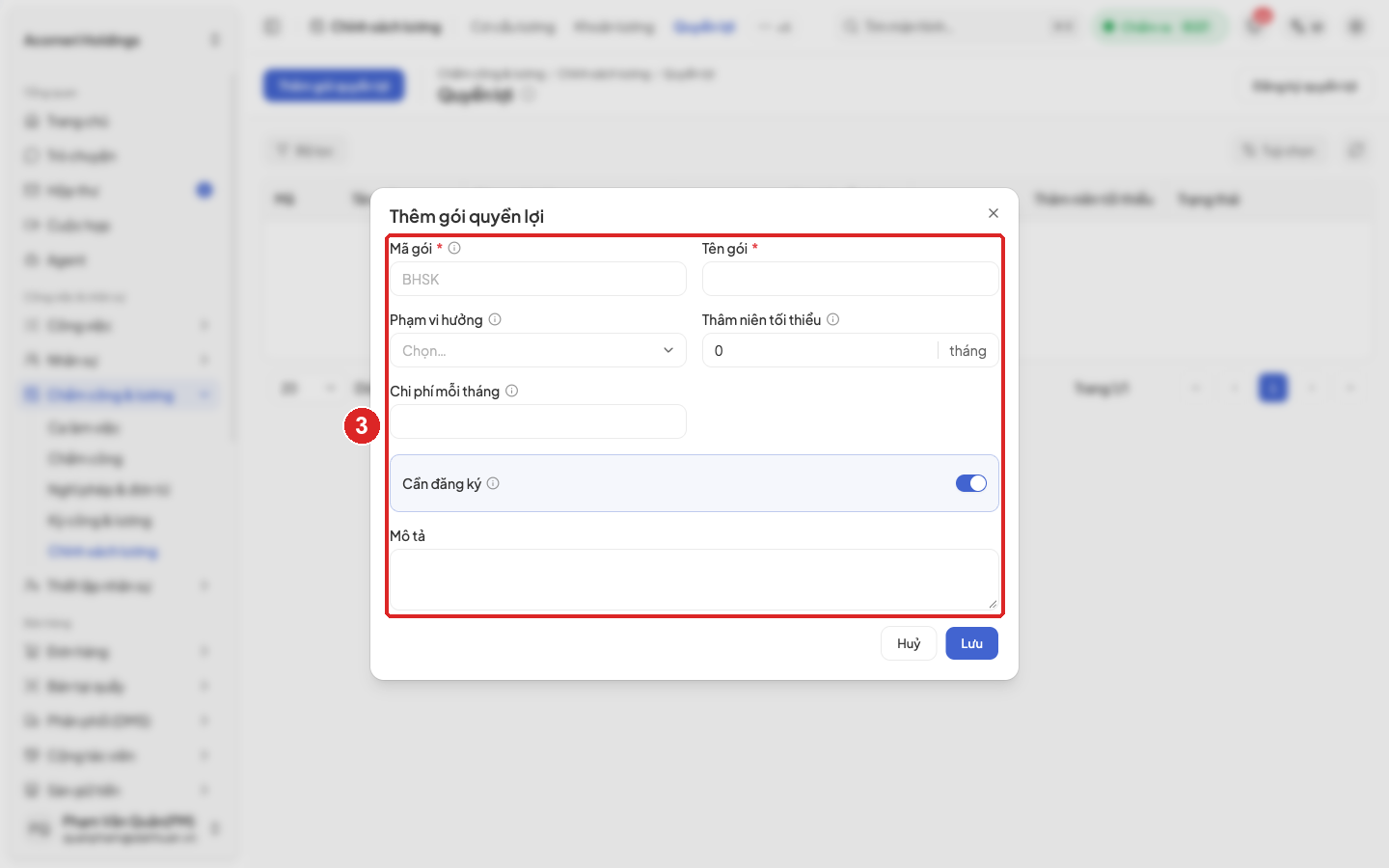Click the Cần đăng ký label

pos(442,483)
